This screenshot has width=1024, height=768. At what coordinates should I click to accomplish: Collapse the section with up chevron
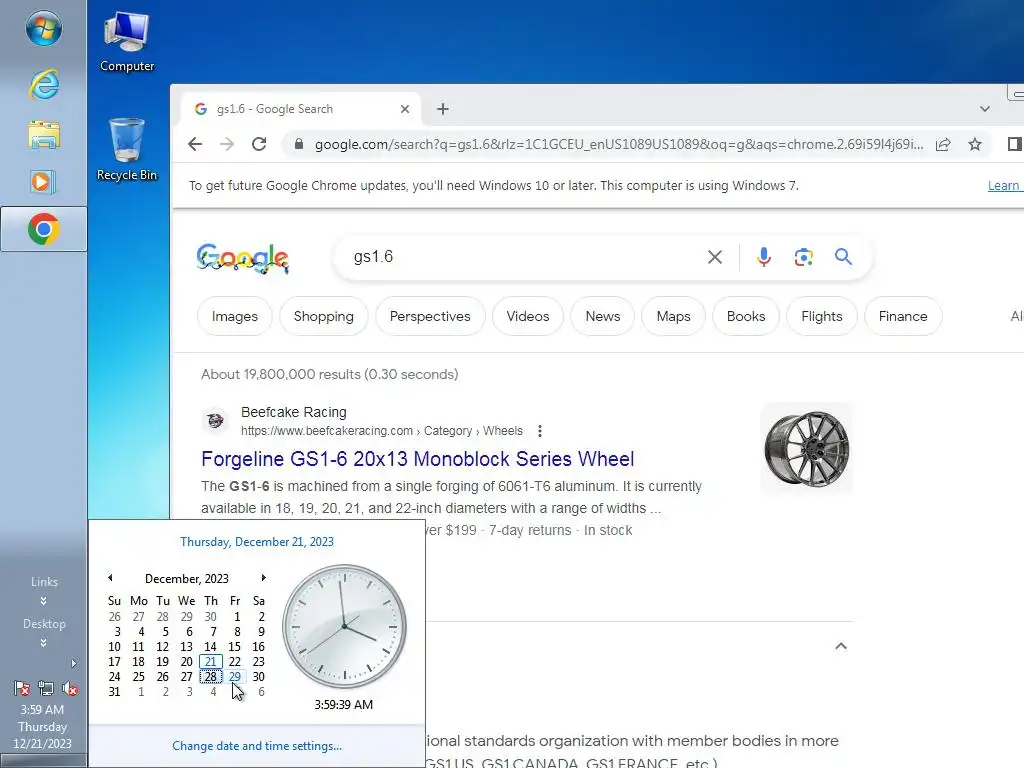(841, 646)
